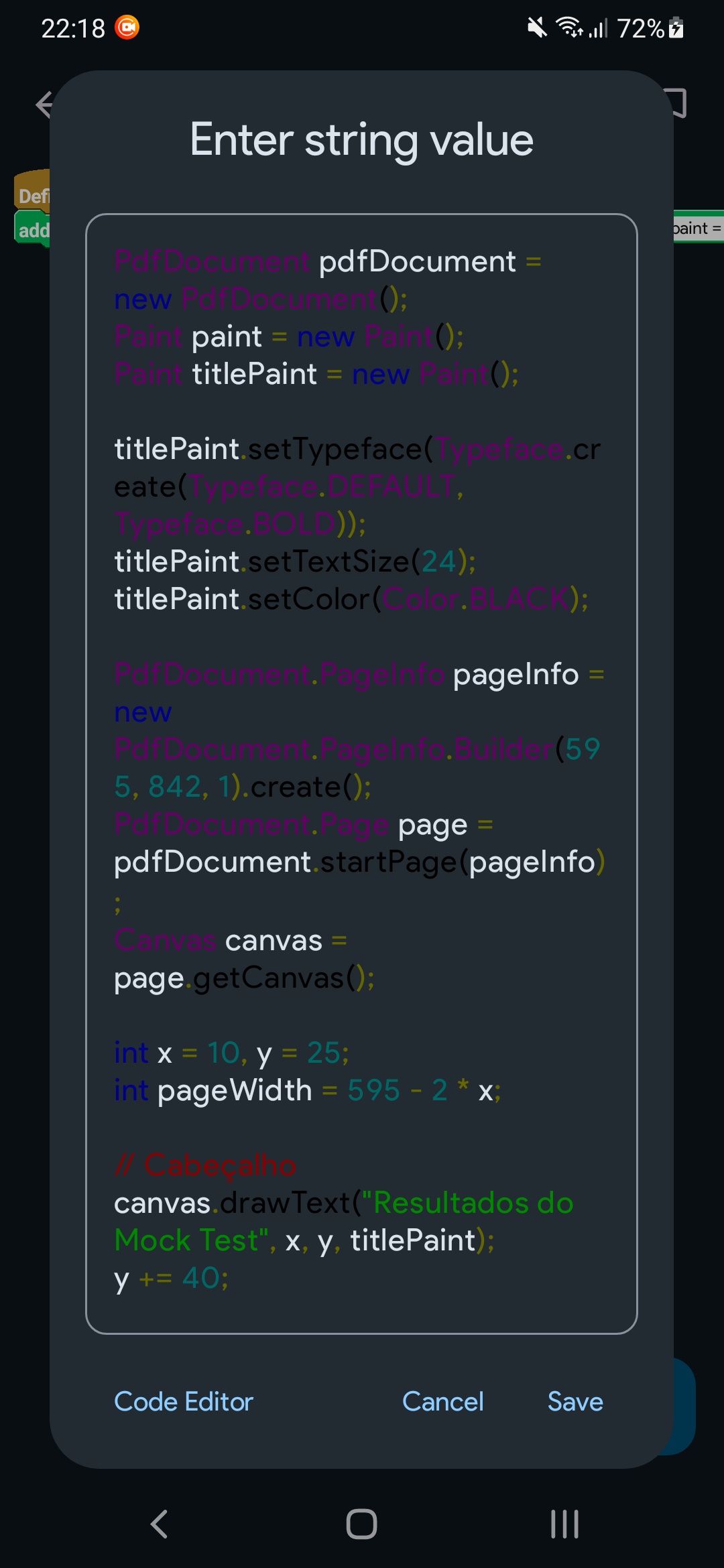Screen dimensions: 724x1568
Task: Tap the clock showing 22:18
Action: [73, 28]
